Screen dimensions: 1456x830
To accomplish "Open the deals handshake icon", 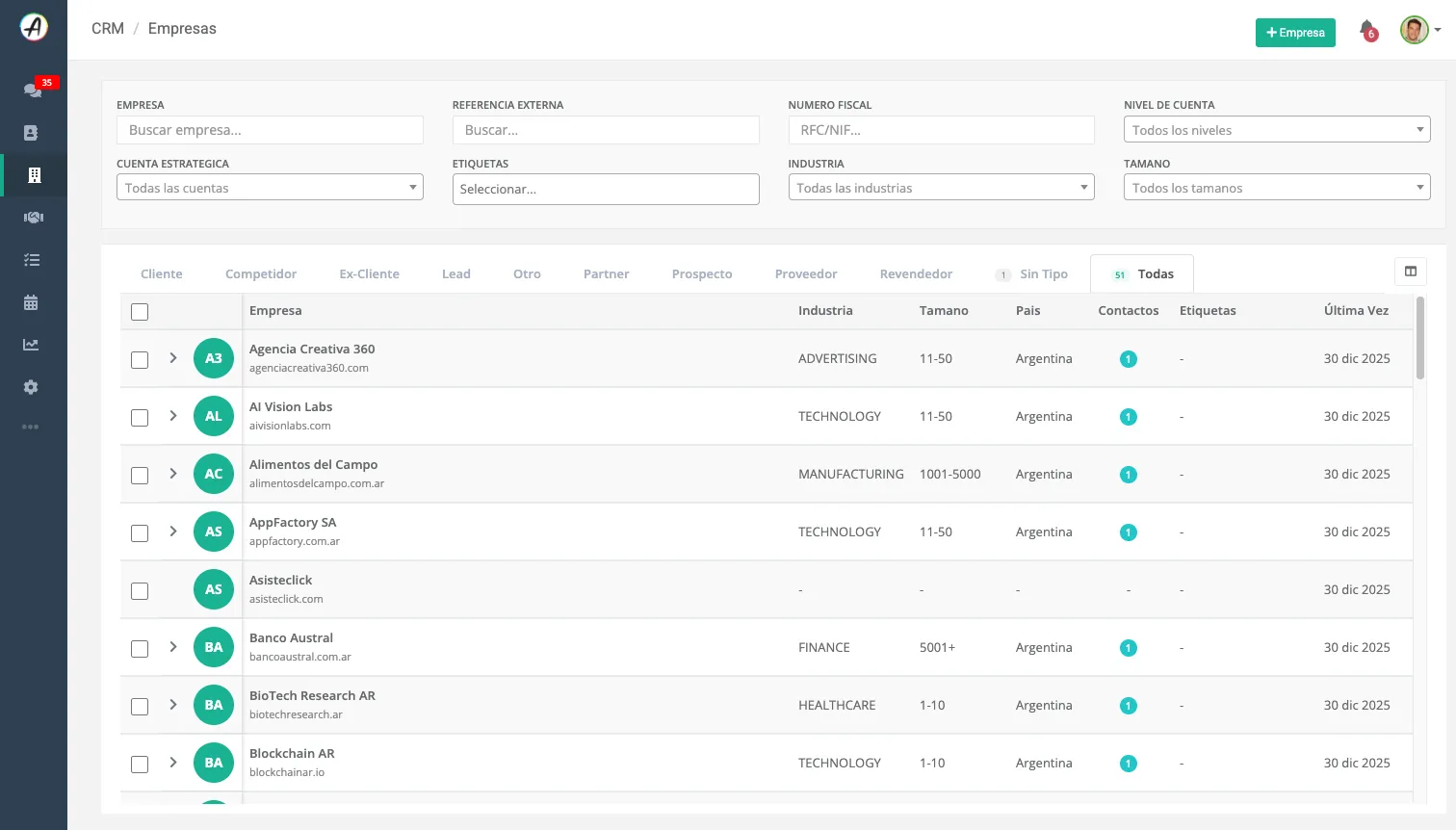I will click(34, 218).
